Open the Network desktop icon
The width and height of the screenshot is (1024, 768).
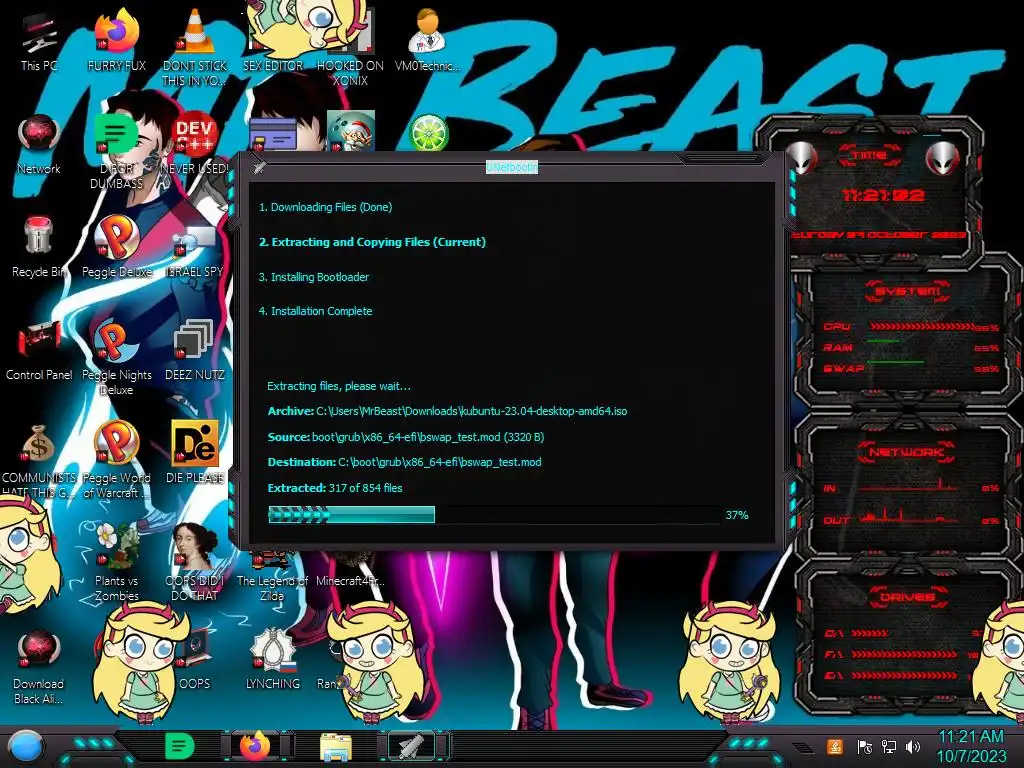(x=39, y=144)
